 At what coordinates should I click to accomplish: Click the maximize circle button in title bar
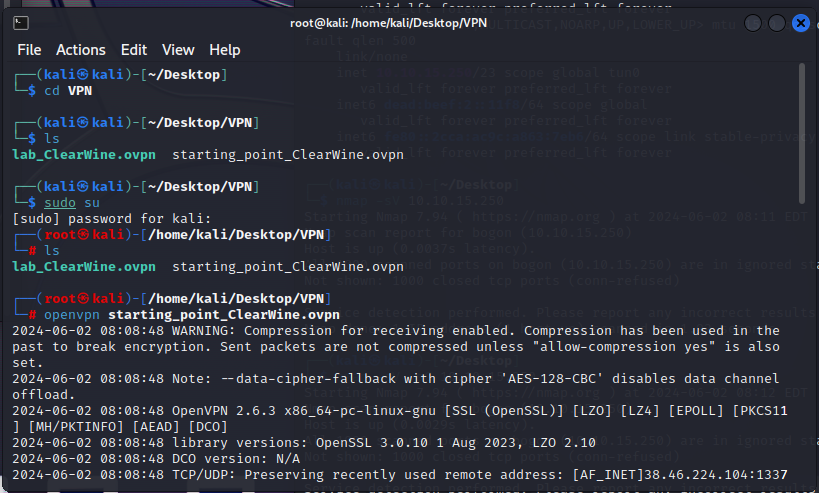(777, 23)
